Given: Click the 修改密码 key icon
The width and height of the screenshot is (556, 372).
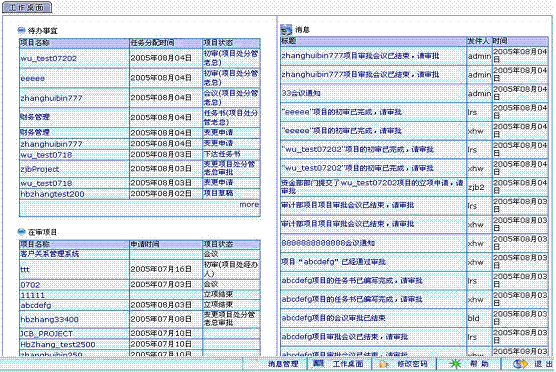Looking at the screenshot, I should tap(384, 364).
